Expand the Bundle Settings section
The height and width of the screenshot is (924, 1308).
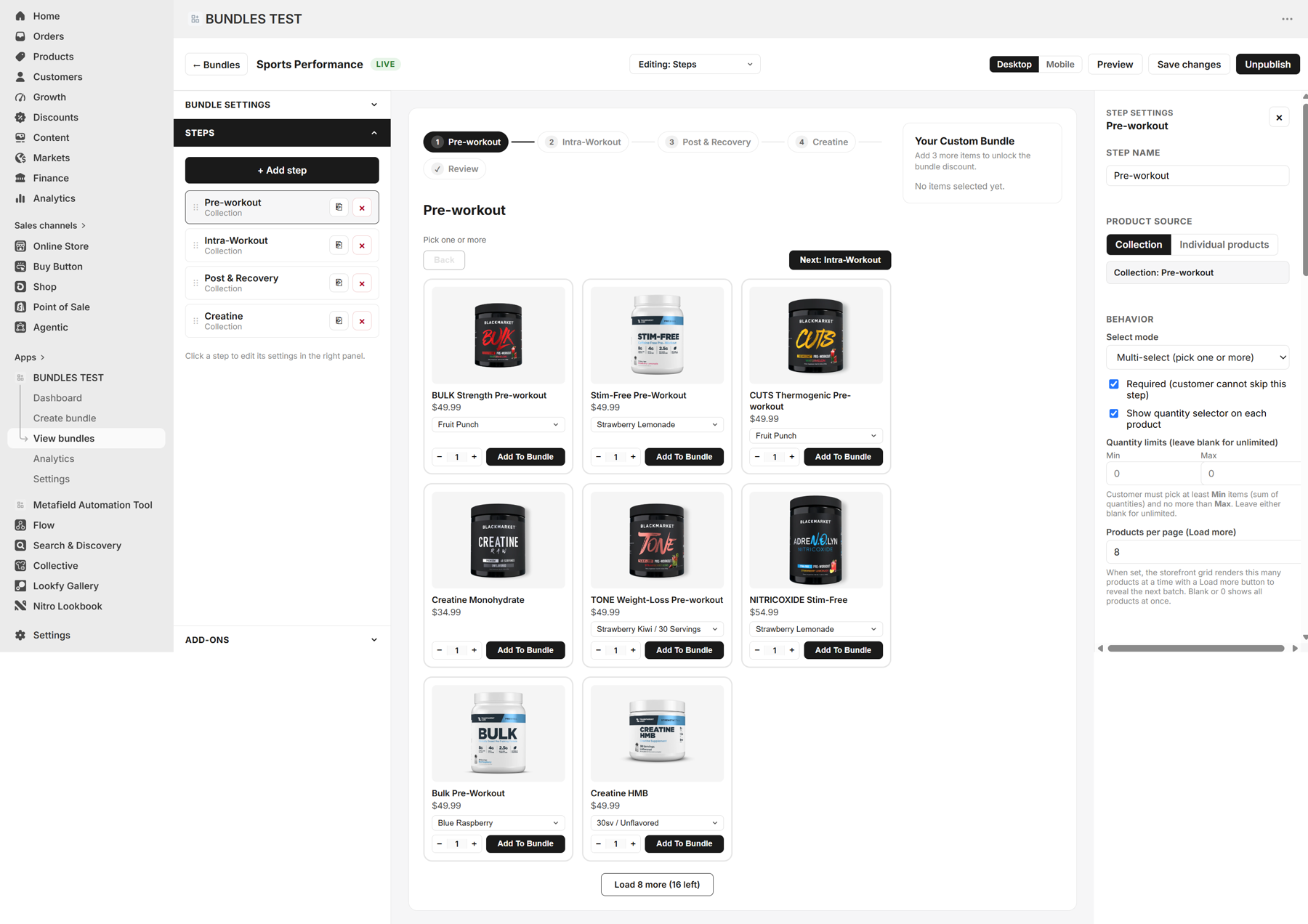(282, 105)
